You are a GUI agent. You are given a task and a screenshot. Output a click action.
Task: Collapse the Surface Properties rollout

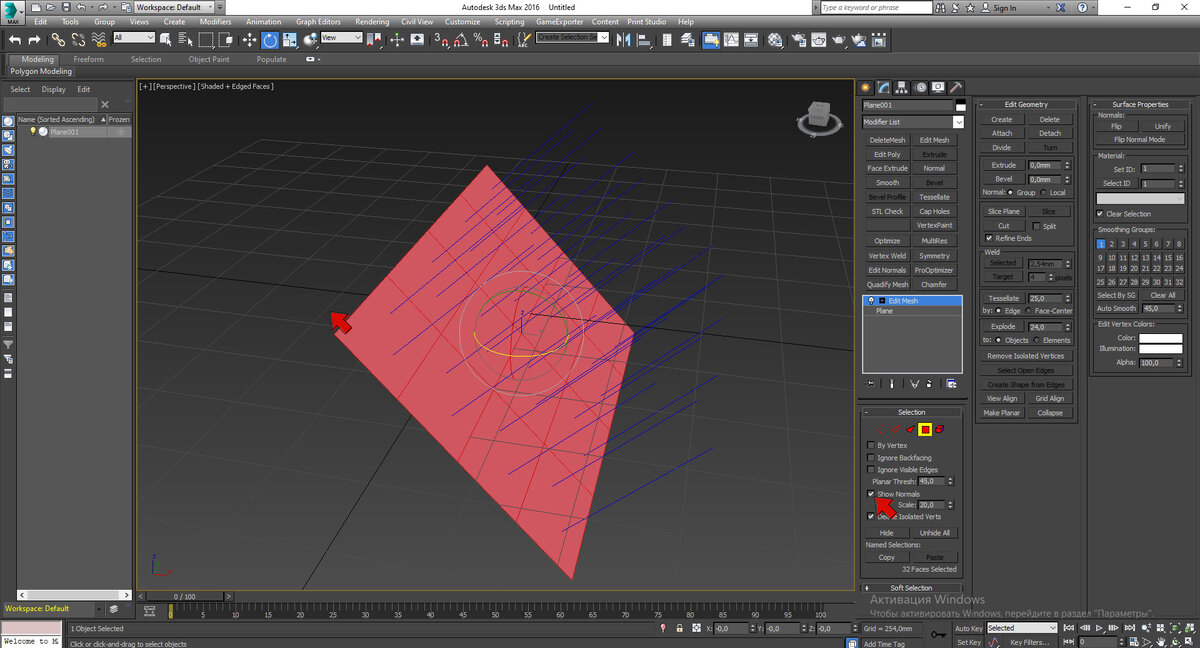1139,104
